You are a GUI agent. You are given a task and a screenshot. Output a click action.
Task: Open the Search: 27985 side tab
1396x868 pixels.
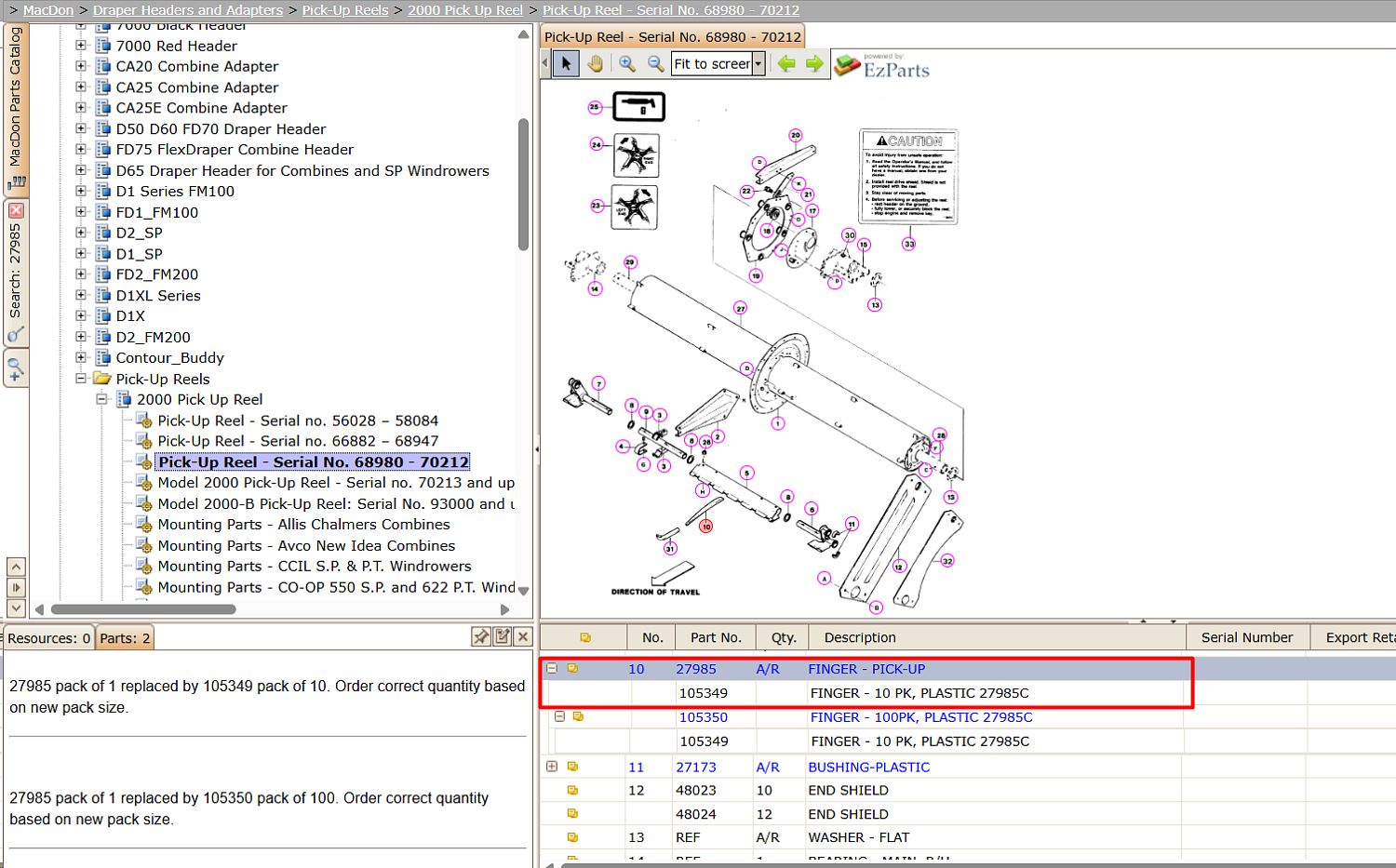tap(16, 274)
